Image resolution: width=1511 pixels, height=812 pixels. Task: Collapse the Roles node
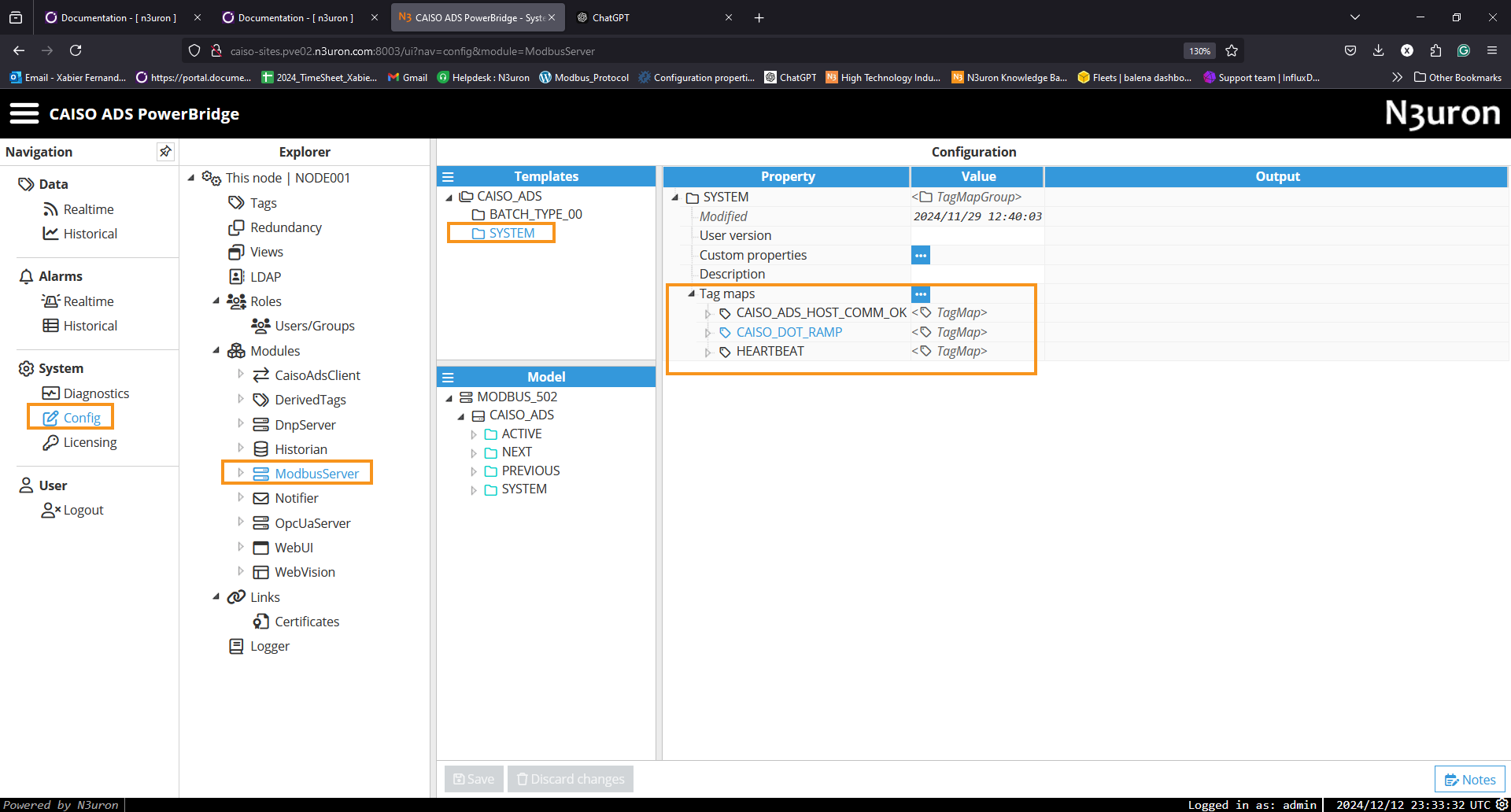coord(216,301)
